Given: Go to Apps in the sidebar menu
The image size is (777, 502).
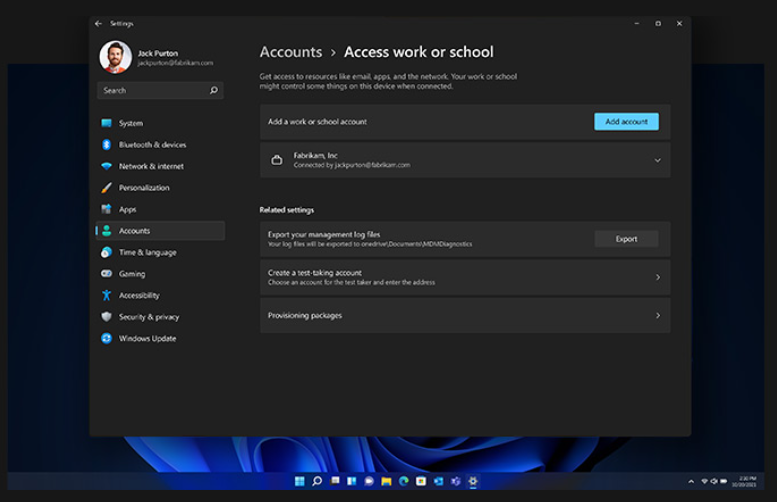Looking at the screenshot, I should [127, 209].
